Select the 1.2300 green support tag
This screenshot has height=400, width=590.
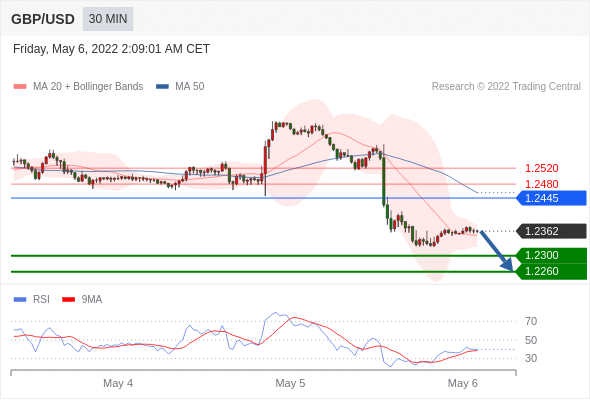pyautogui.click(x=551, y=256)
